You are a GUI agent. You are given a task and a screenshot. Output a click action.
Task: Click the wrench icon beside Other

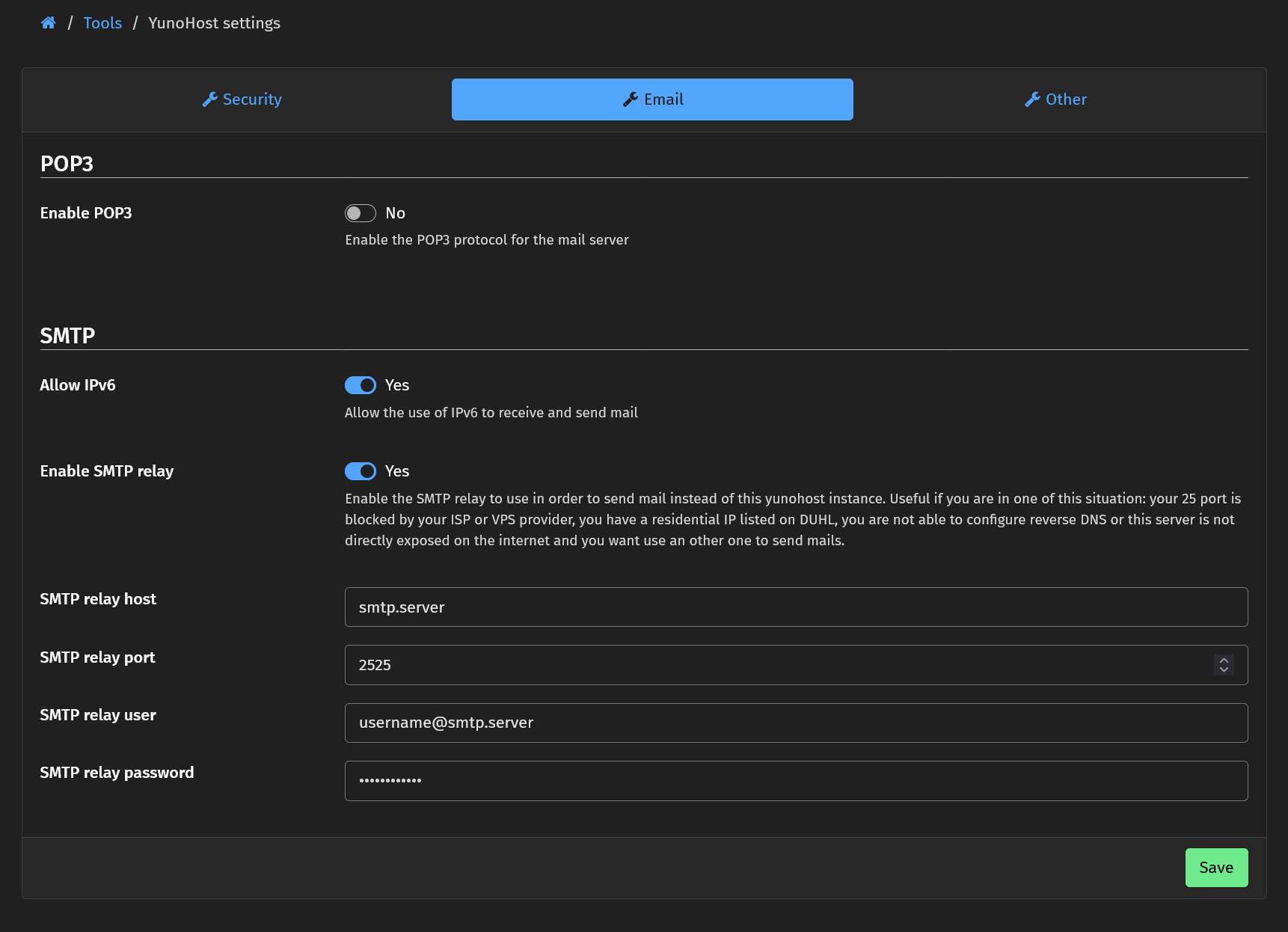[x=1032, y=99]
